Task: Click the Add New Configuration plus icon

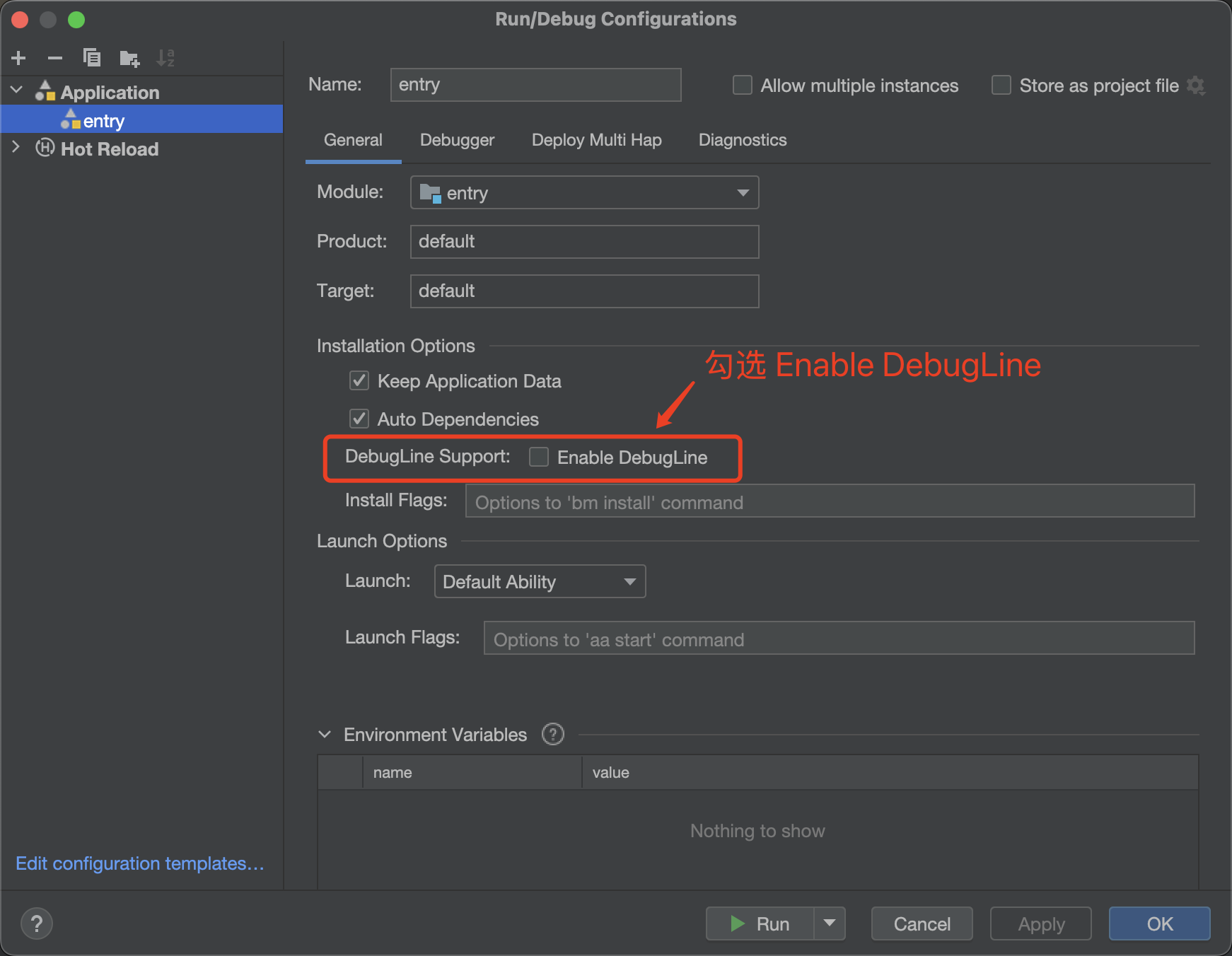Action: 19,58
